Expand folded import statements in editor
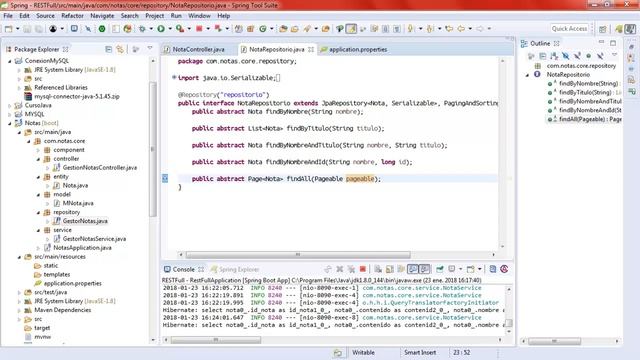Image resolution: width=640 pixels, height=360 pixels. (174, 77)
